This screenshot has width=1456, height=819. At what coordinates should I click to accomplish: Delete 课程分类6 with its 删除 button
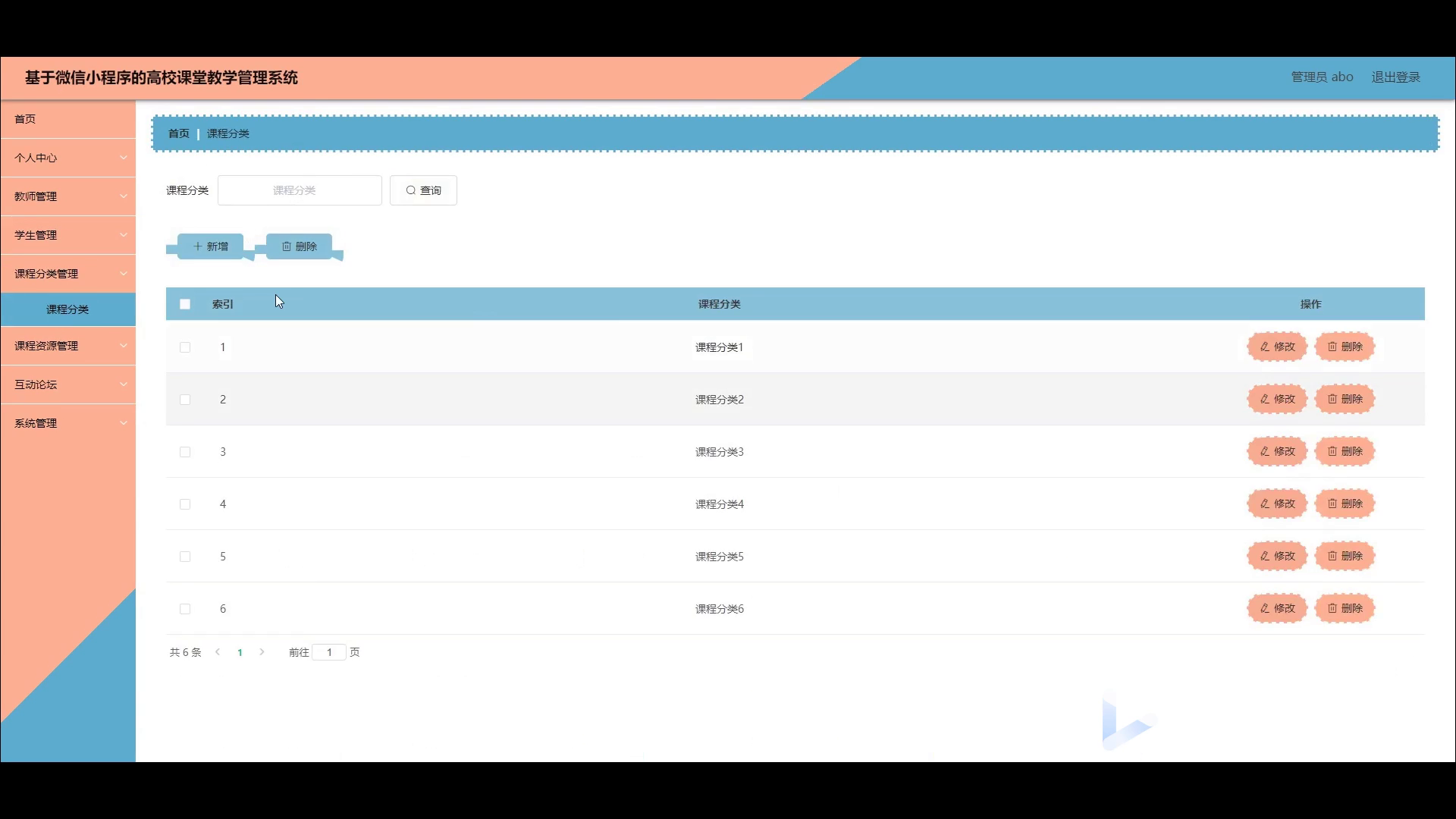pyautogui.click(x=1345, y=608)
